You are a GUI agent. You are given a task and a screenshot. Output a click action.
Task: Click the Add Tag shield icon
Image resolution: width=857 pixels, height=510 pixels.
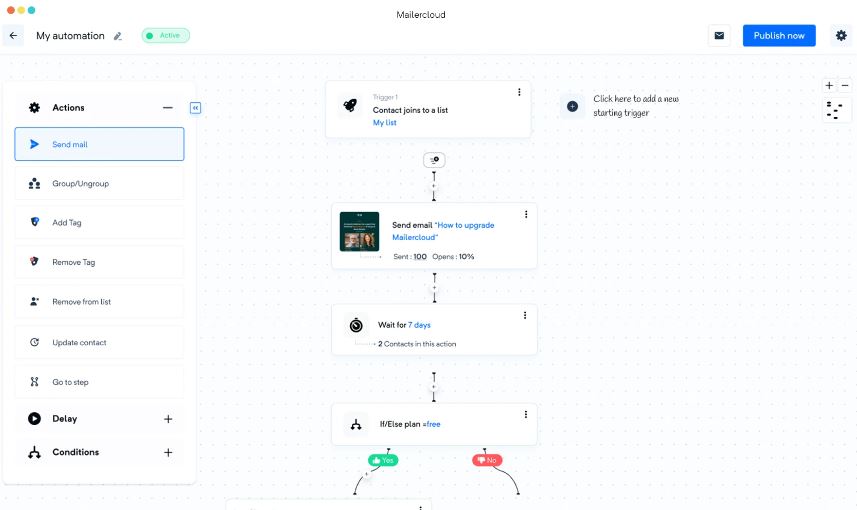coord(34,222)
